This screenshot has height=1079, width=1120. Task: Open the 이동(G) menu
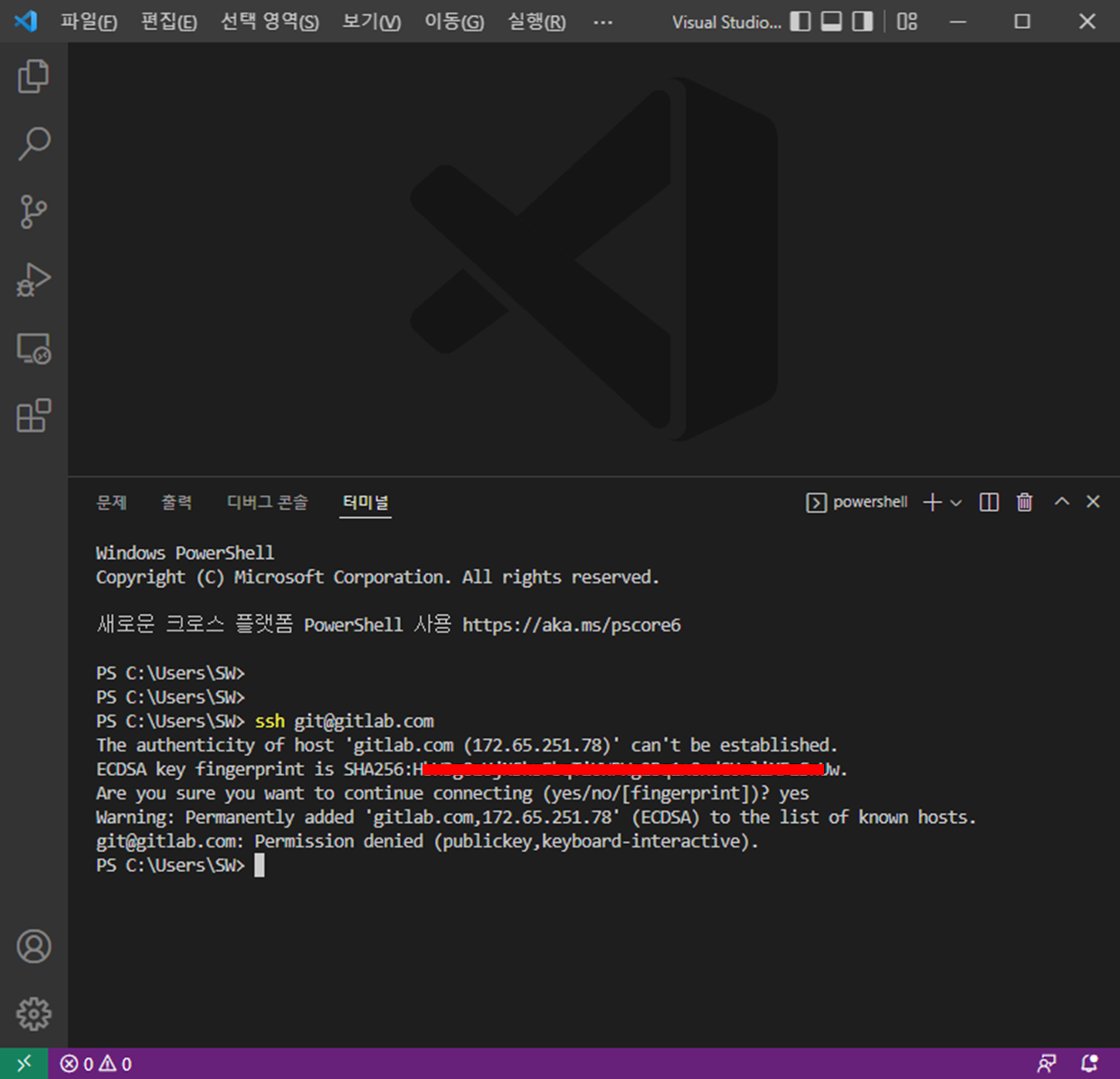(454, 22)
